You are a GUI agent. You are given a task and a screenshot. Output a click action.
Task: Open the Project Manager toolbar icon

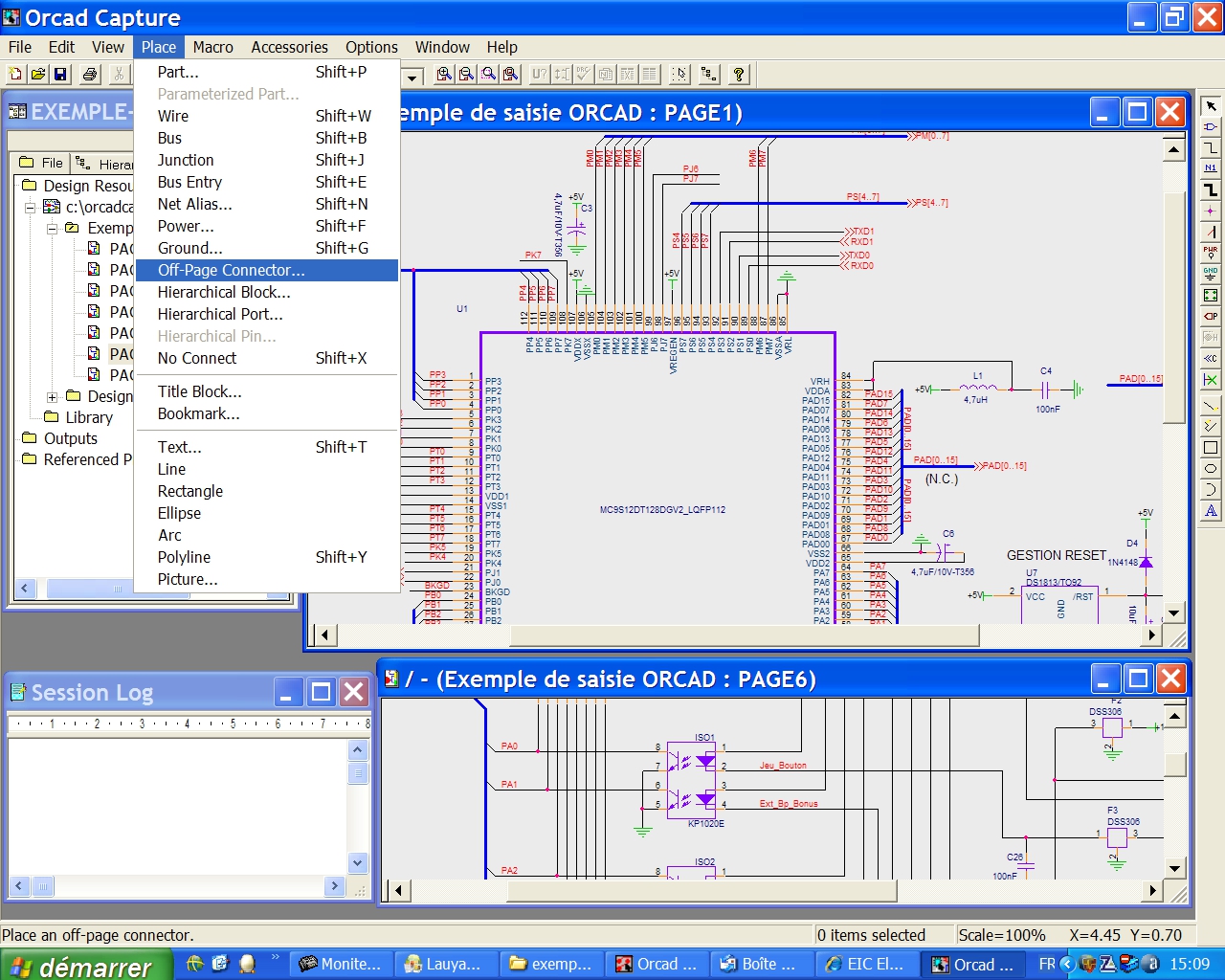point(709,74)
